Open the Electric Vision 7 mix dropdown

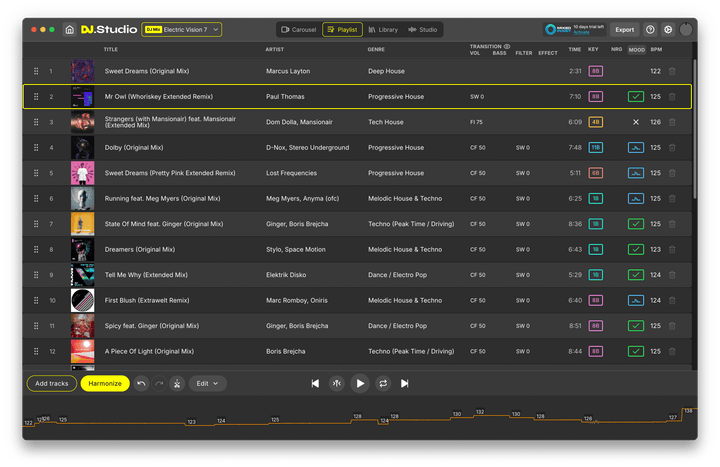(x=182, y=30)
